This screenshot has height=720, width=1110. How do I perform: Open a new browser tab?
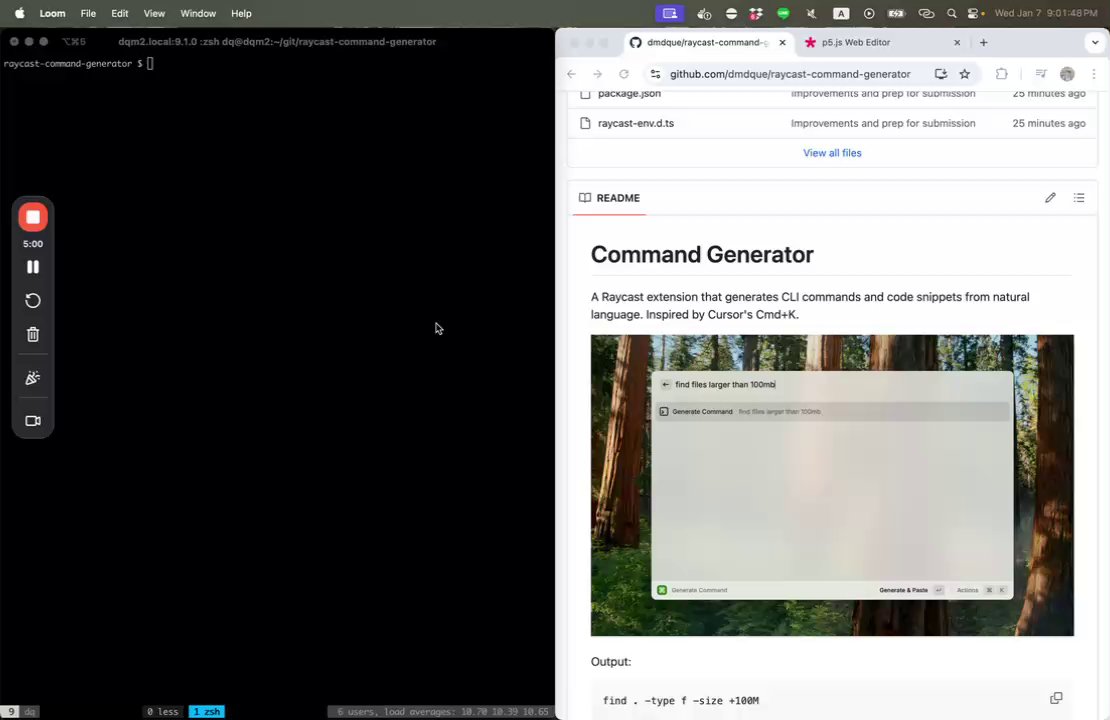coord(983,42)
